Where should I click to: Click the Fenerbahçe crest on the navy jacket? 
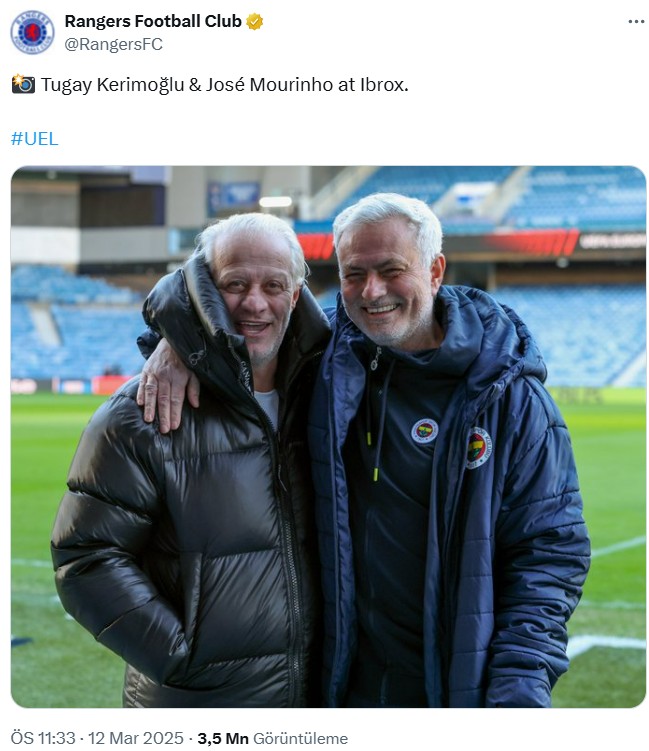click(478, 448)
